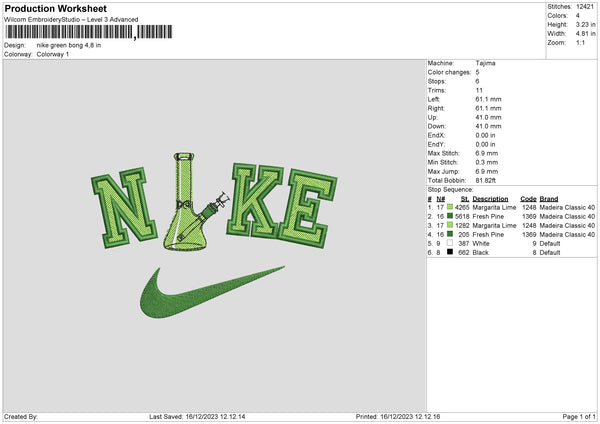Click the 'Black' description in row 6
The image size is (600, 424).
tap(481, 253)
